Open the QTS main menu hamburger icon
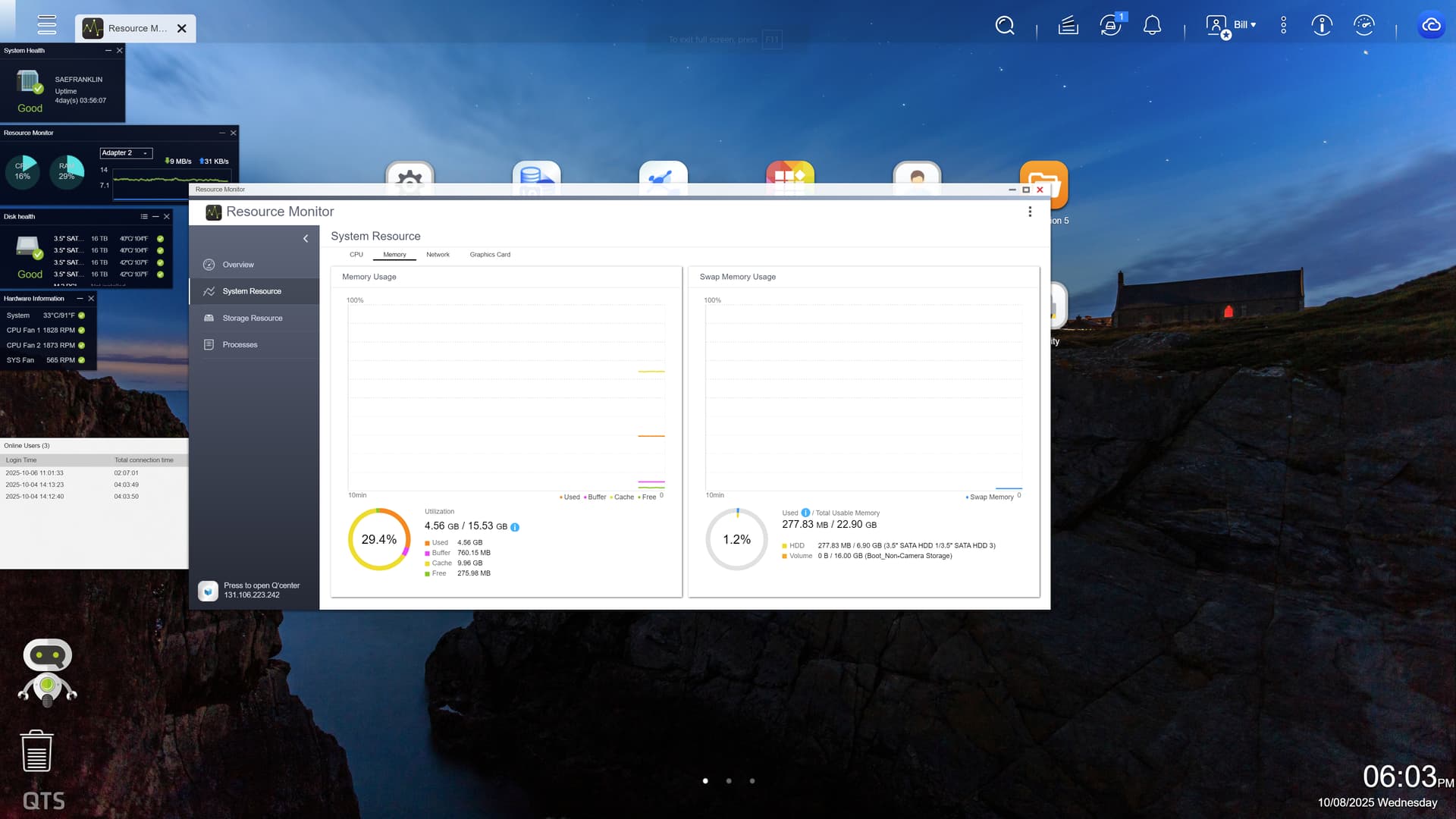Image resolution: width=1456 pixels, height=819 pixels. coord(47,25)
